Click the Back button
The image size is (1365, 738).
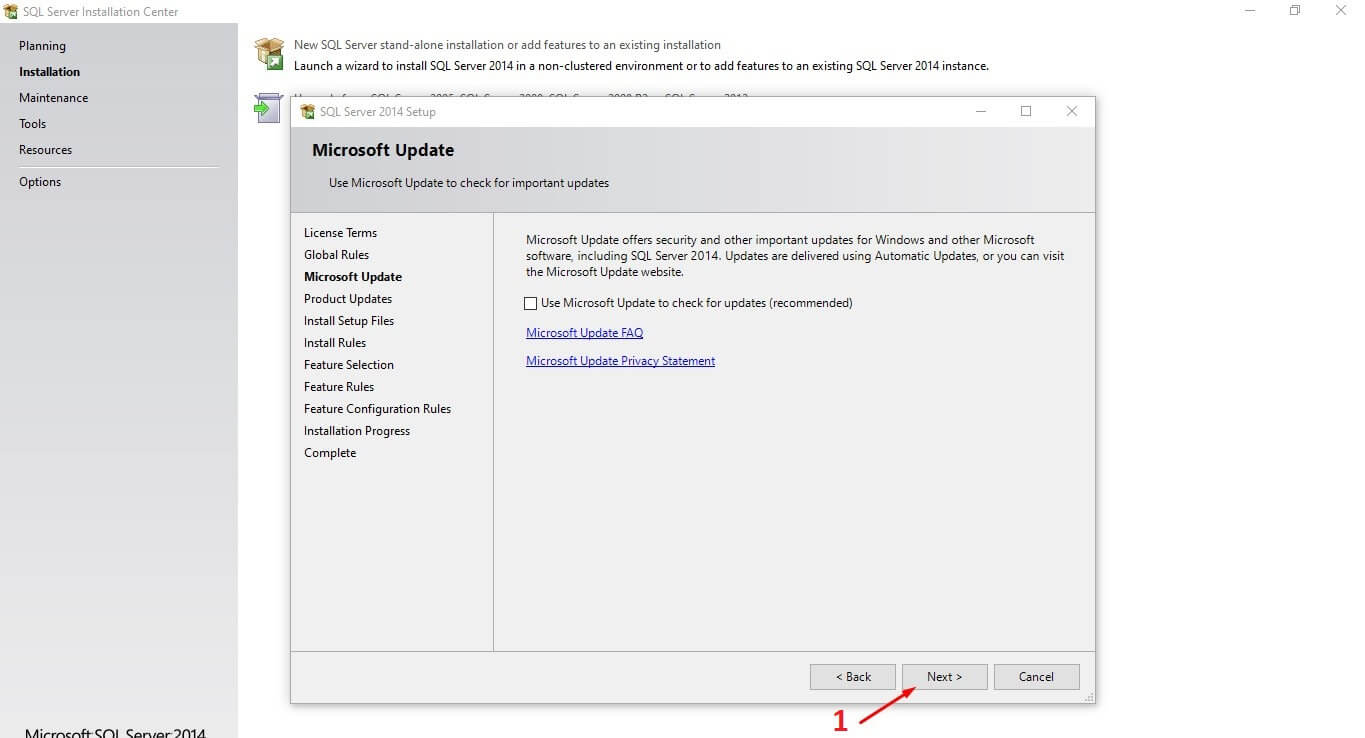[853, 677]
